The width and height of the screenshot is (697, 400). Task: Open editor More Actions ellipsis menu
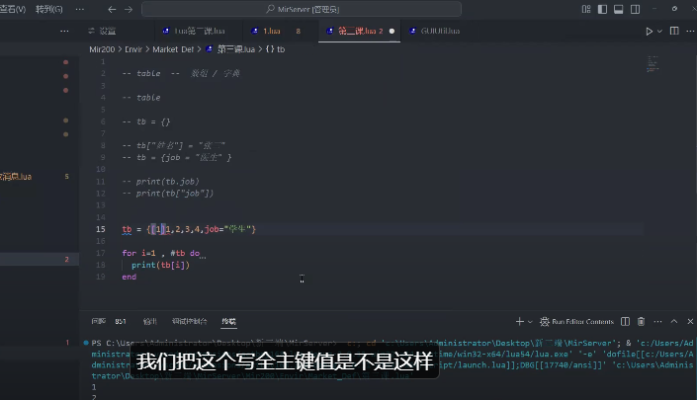click(690, 31)
